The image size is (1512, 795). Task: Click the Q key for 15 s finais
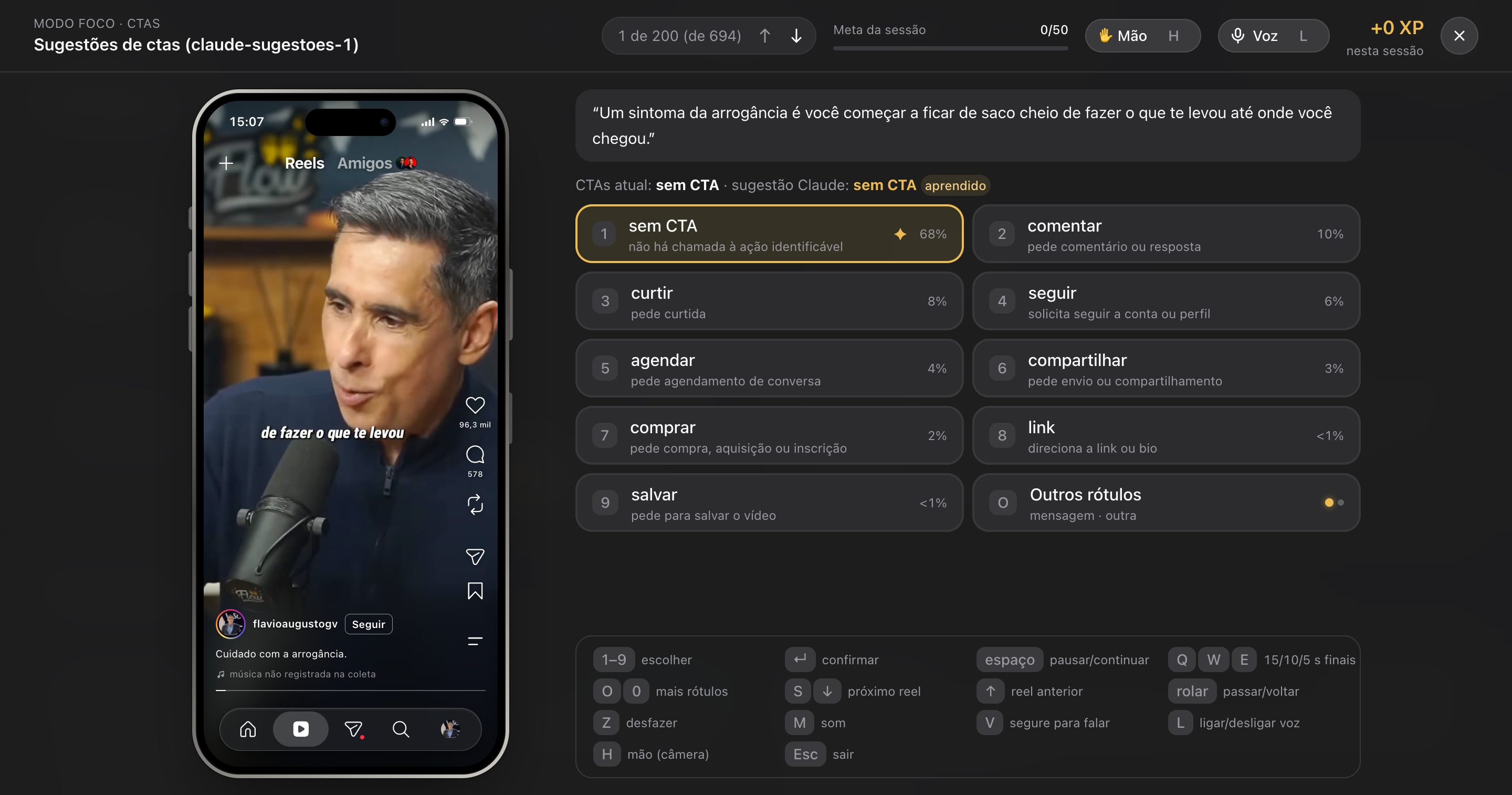coord(1182,660)
